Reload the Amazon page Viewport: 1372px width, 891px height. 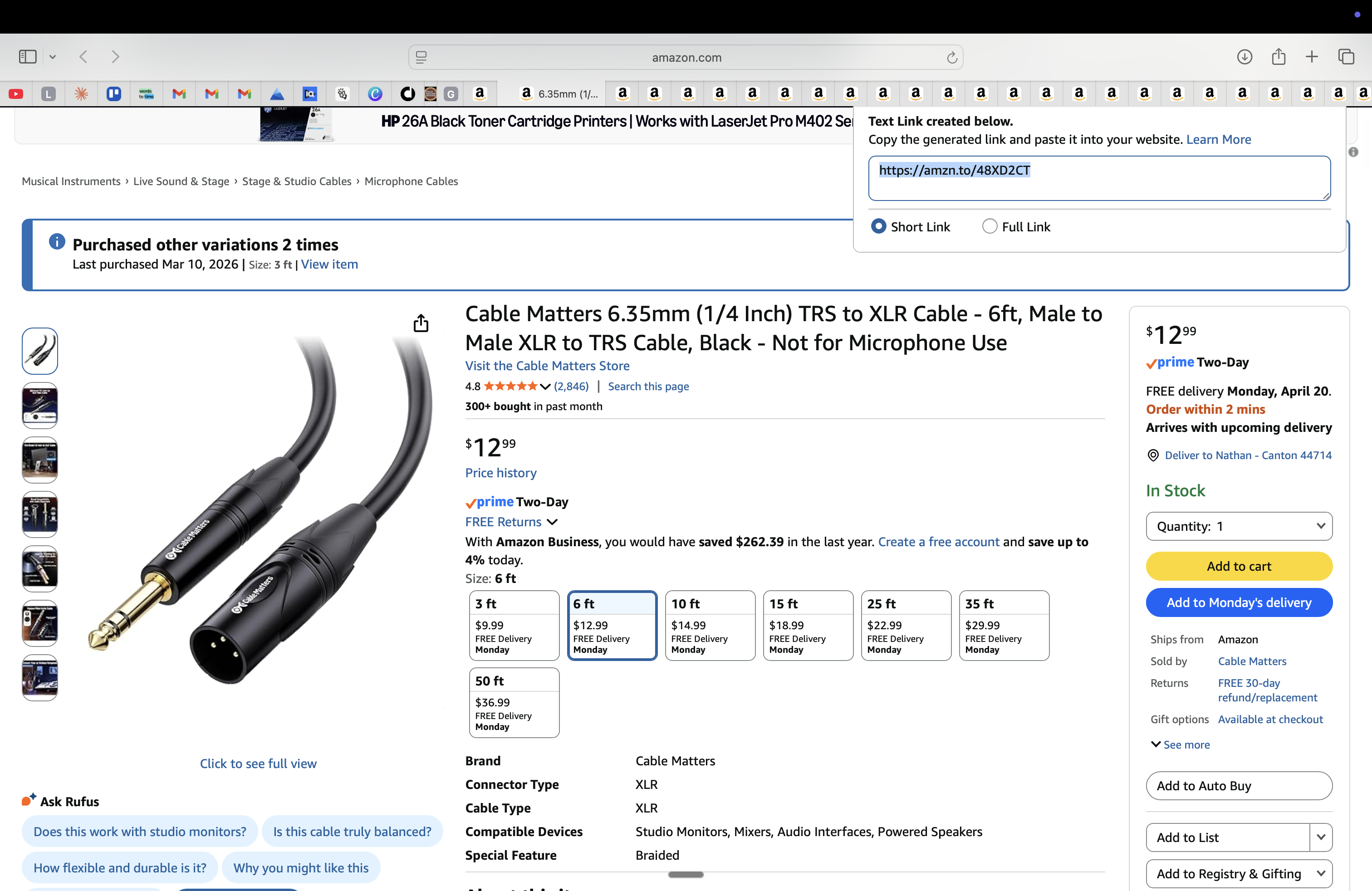click(952, 57)
